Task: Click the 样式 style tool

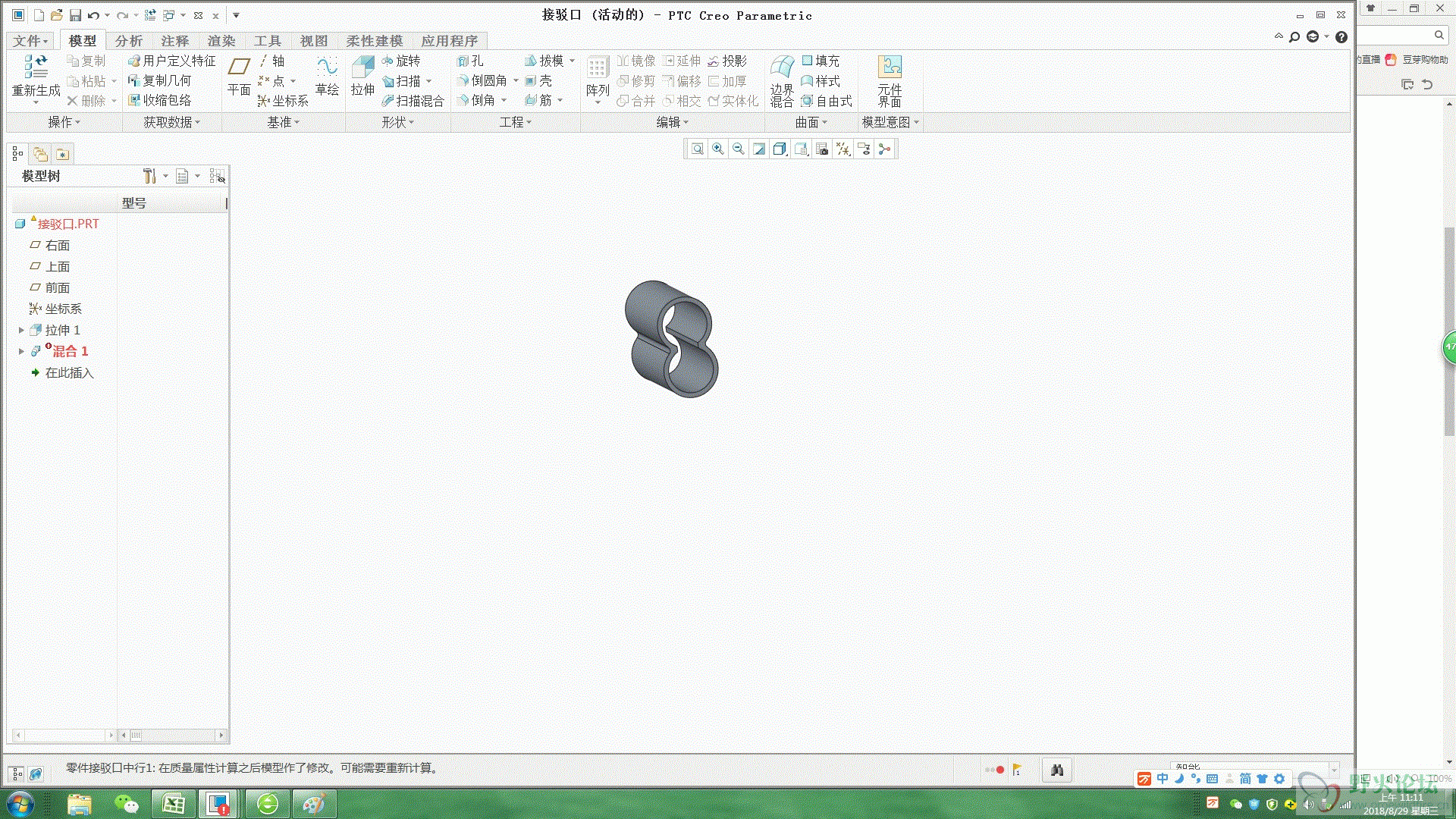Action: (x=821, y=80)
